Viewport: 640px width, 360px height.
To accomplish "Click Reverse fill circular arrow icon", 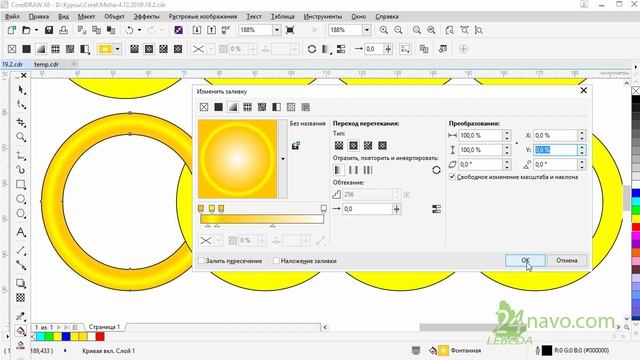I will pos(436,170).
